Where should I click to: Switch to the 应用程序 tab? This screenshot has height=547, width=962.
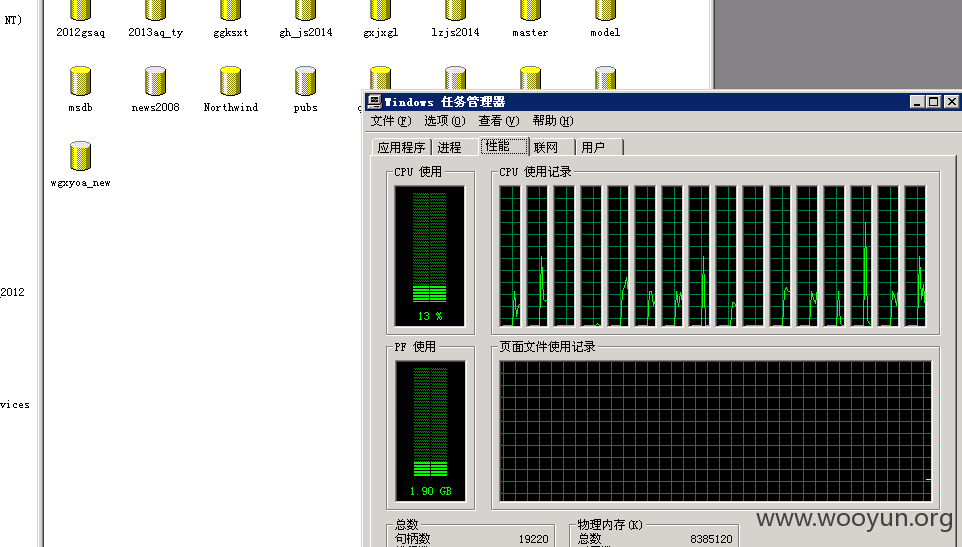[x=401, y=147]
